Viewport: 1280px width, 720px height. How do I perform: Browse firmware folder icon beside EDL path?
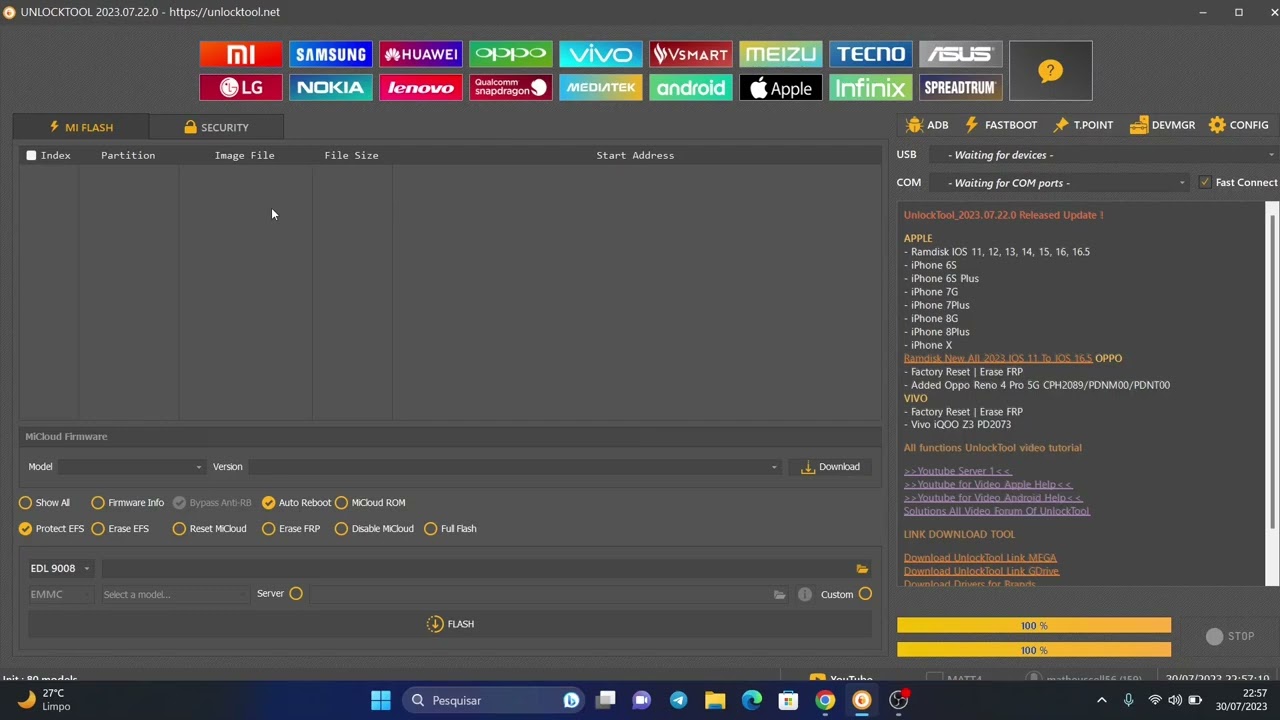click(x=862, y=569)
